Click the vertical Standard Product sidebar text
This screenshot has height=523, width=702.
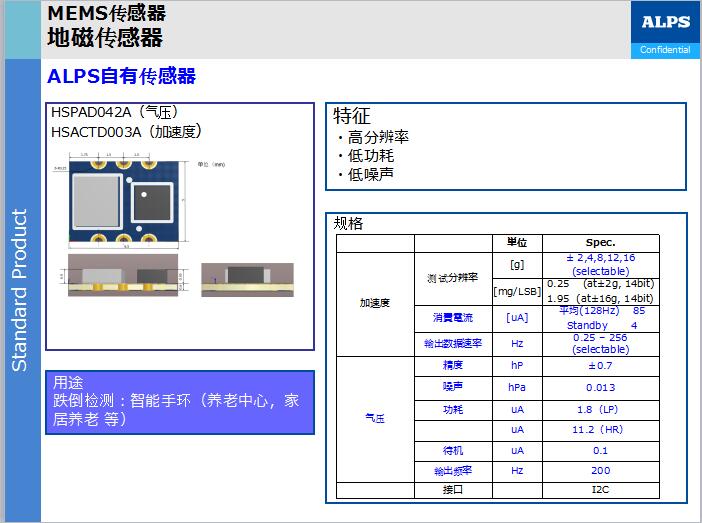pyautogui.click(x=20, y=290)
